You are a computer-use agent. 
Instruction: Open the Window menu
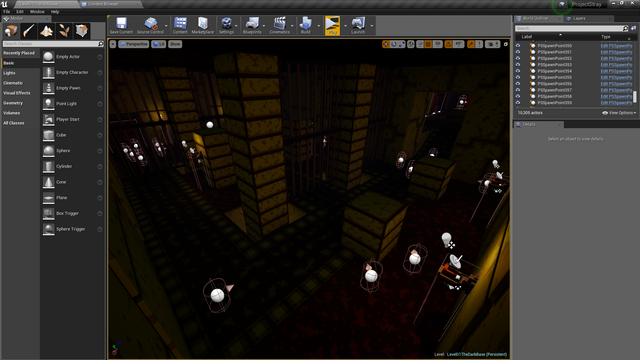pos(37,12)
